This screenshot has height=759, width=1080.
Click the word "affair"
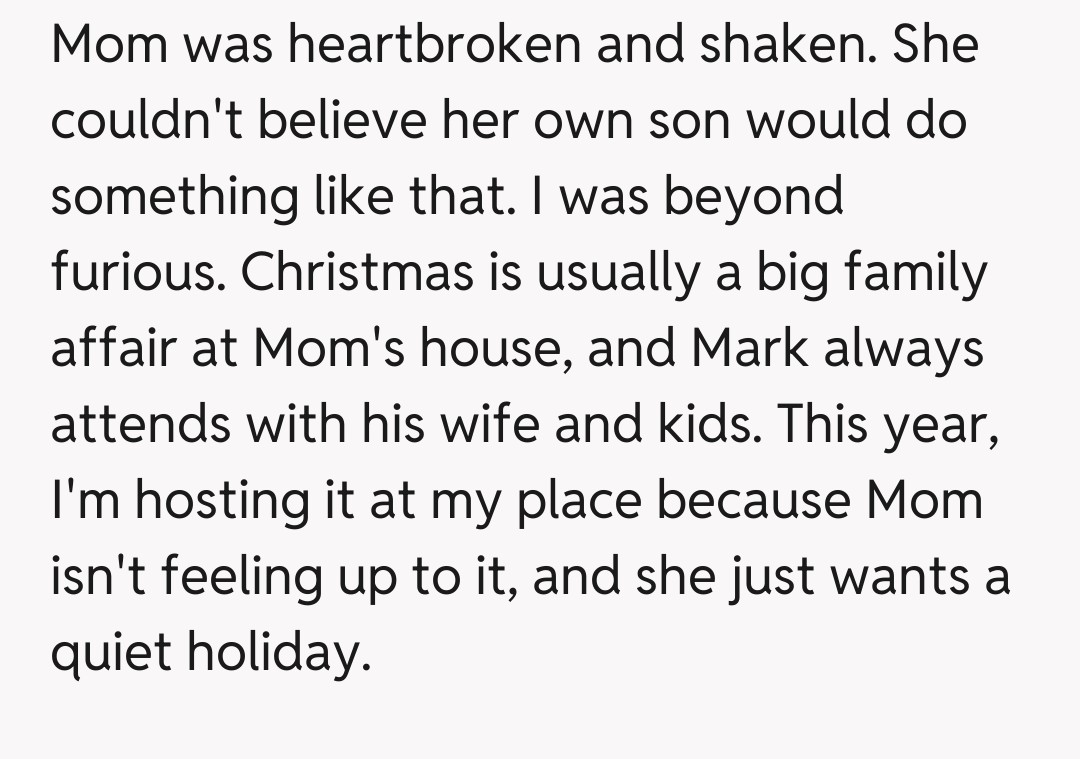point(111,348)
